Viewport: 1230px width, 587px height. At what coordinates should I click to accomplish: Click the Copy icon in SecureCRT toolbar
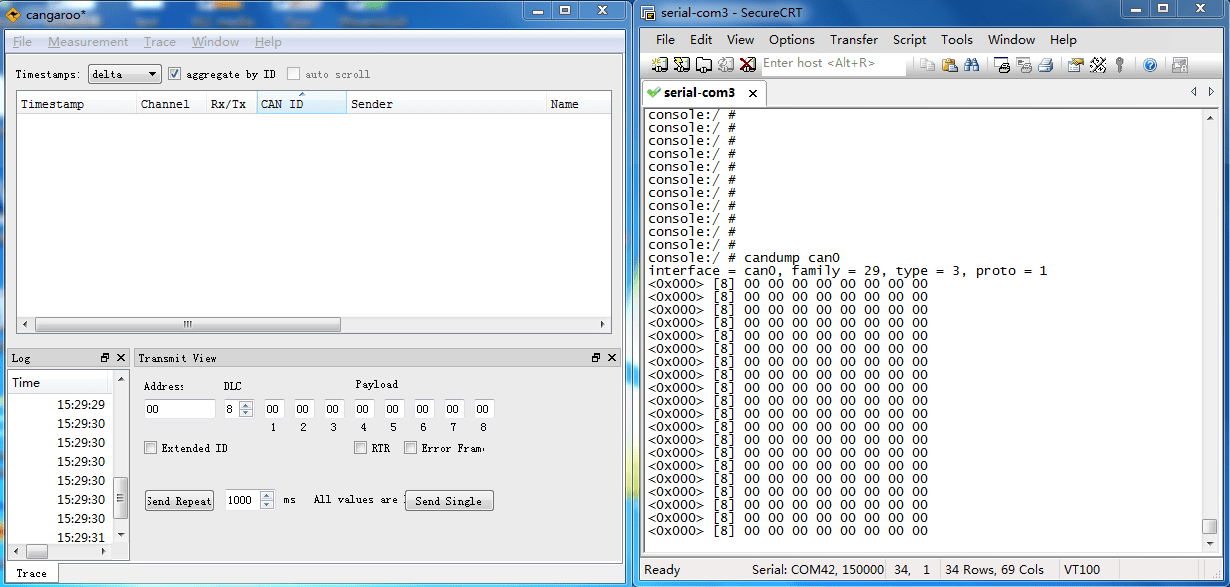coord(928,65)
